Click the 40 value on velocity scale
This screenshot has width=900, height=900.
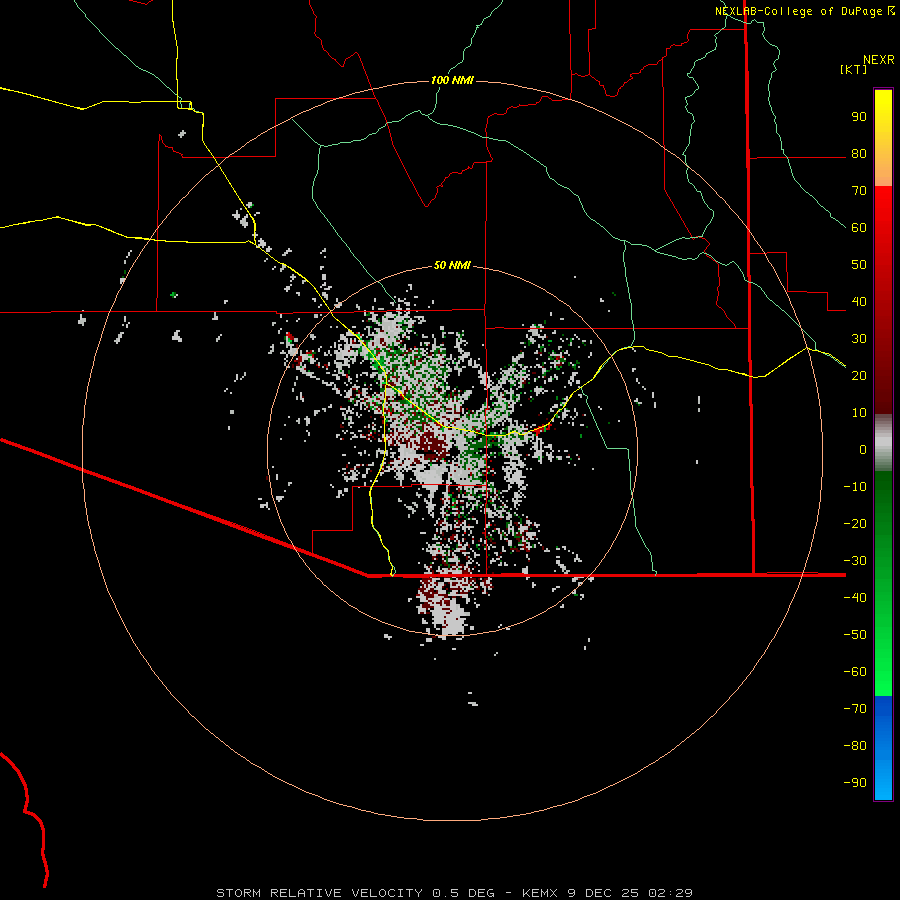coord(859,301)
